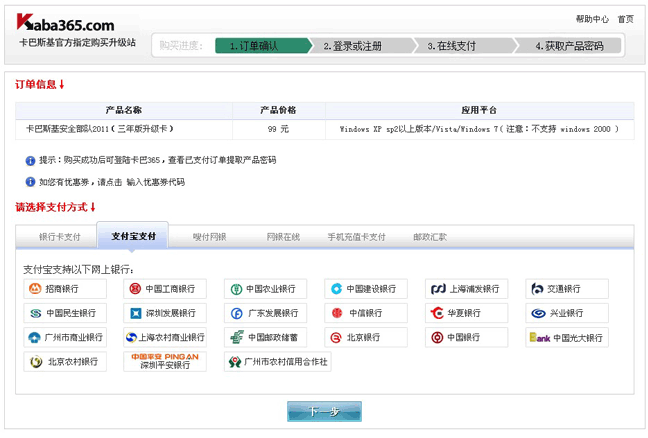The image size is (648, 438).
Task: Choose 中国光大银行 bank icon
Action: (567, 338)
